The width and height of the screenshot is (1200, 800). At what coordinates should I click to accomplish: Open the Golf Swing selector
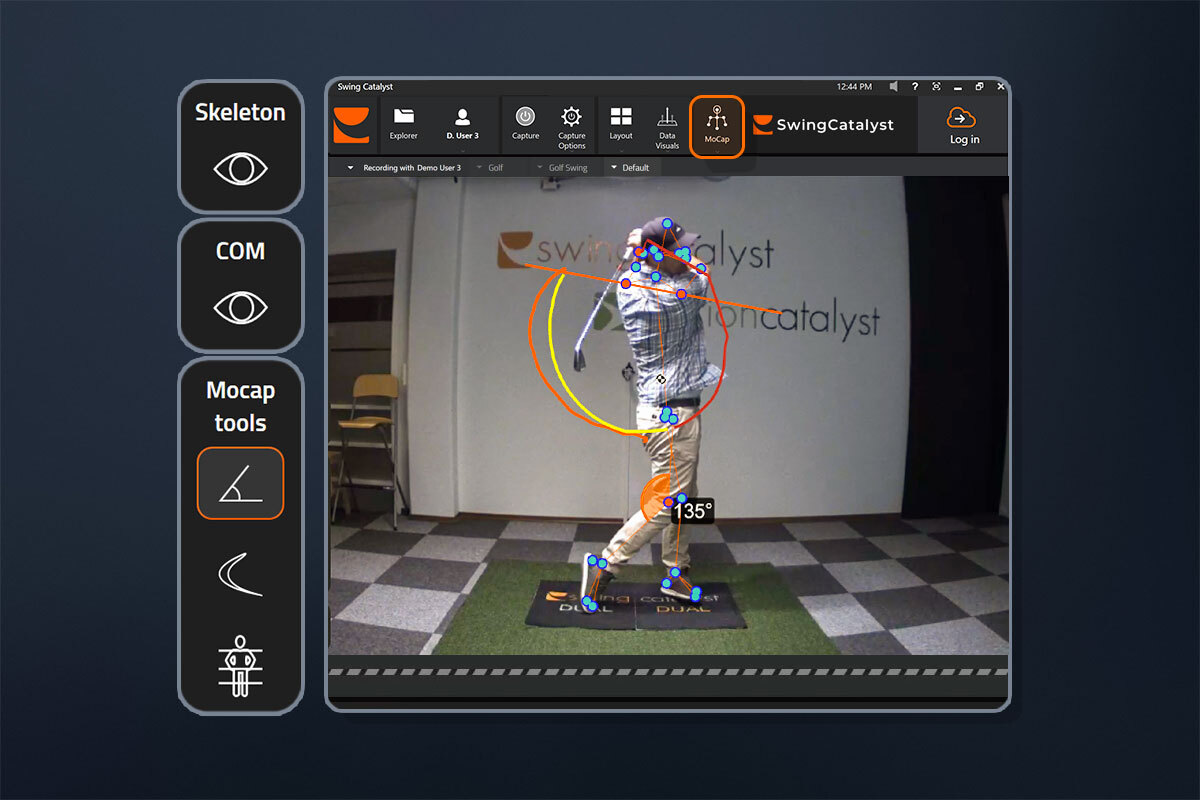(562, 168)
